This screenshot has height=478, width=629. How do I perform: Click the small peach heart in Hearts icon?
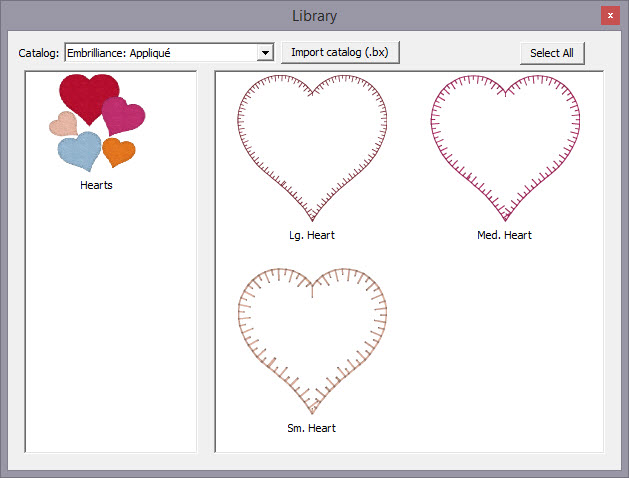click(x=64, y=124)
